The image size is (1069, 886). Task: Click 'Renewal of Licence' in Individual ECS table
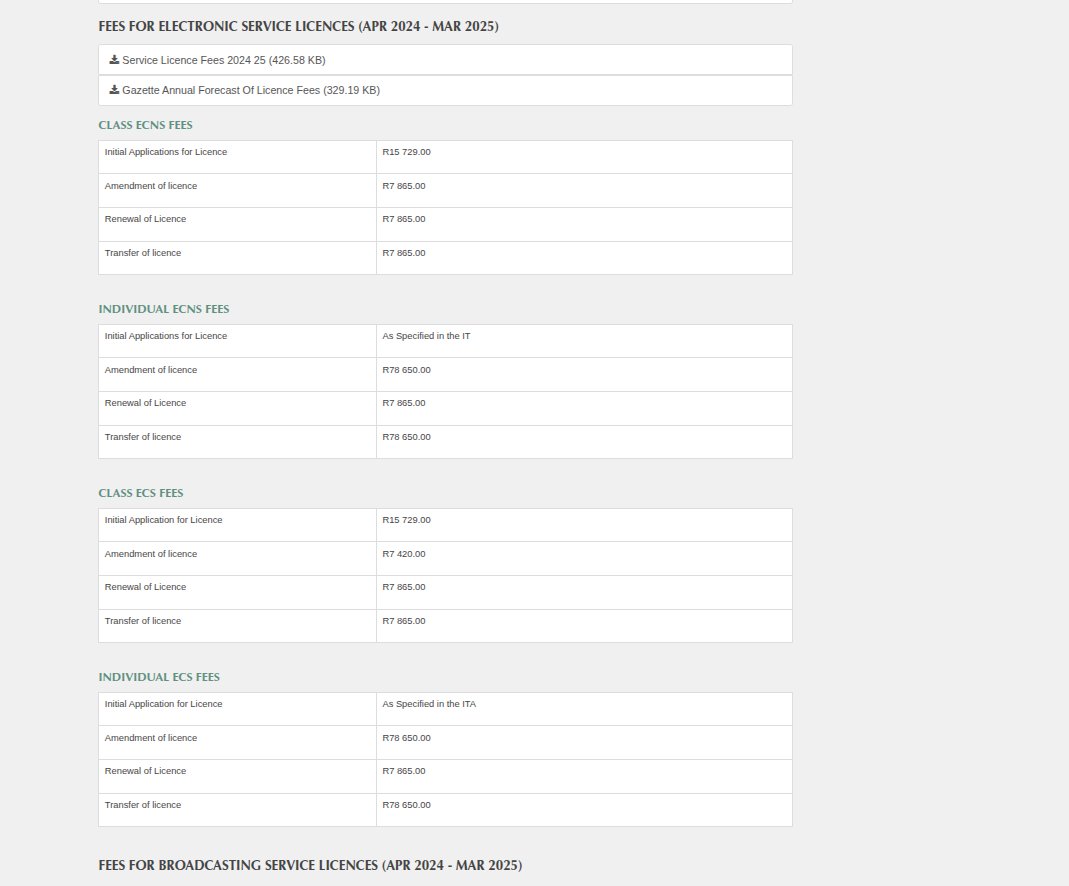coord(145,771)
